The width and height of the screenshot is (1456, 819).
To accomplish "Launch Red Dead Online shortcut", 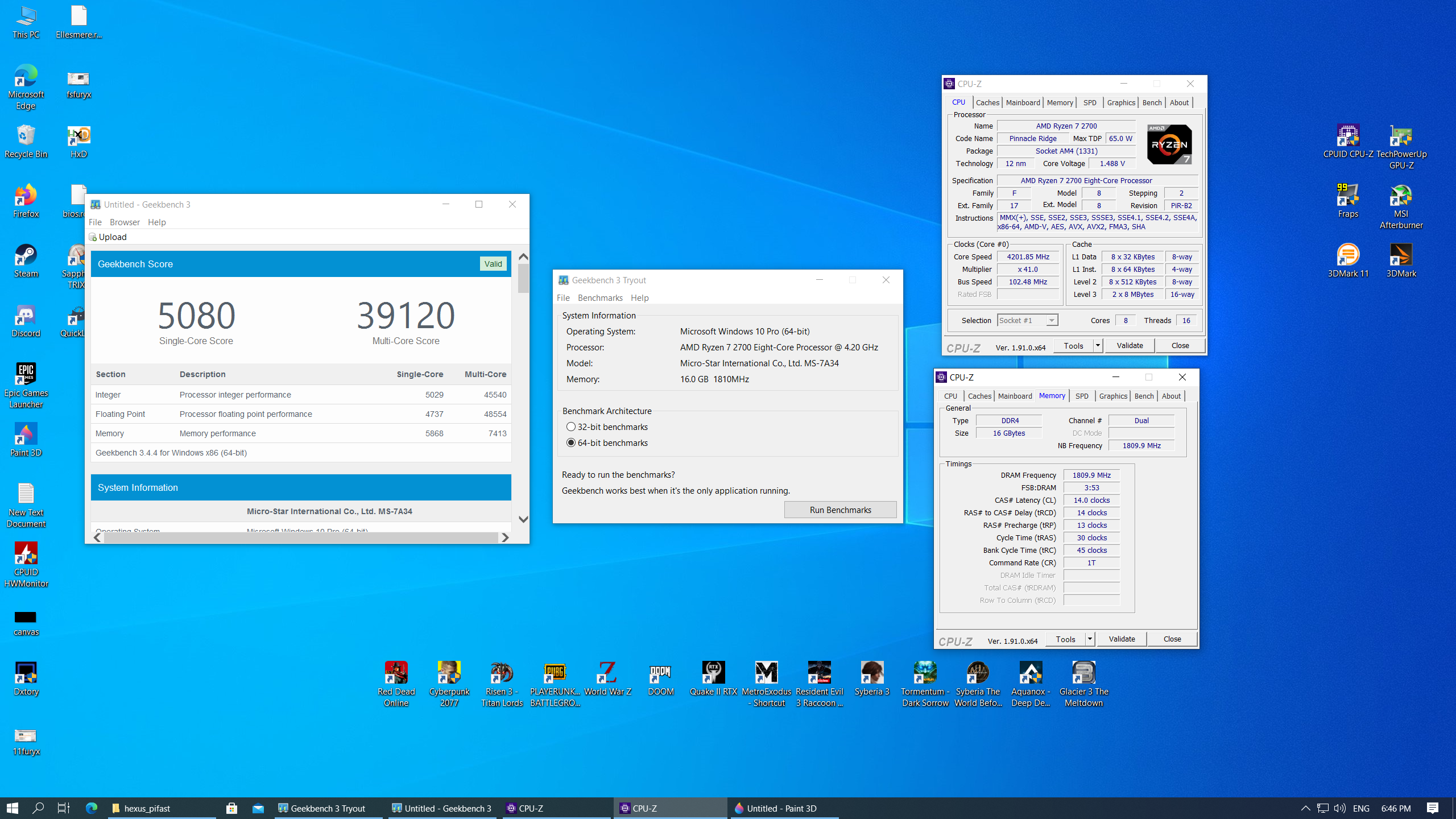I will (x=396, y=684).
